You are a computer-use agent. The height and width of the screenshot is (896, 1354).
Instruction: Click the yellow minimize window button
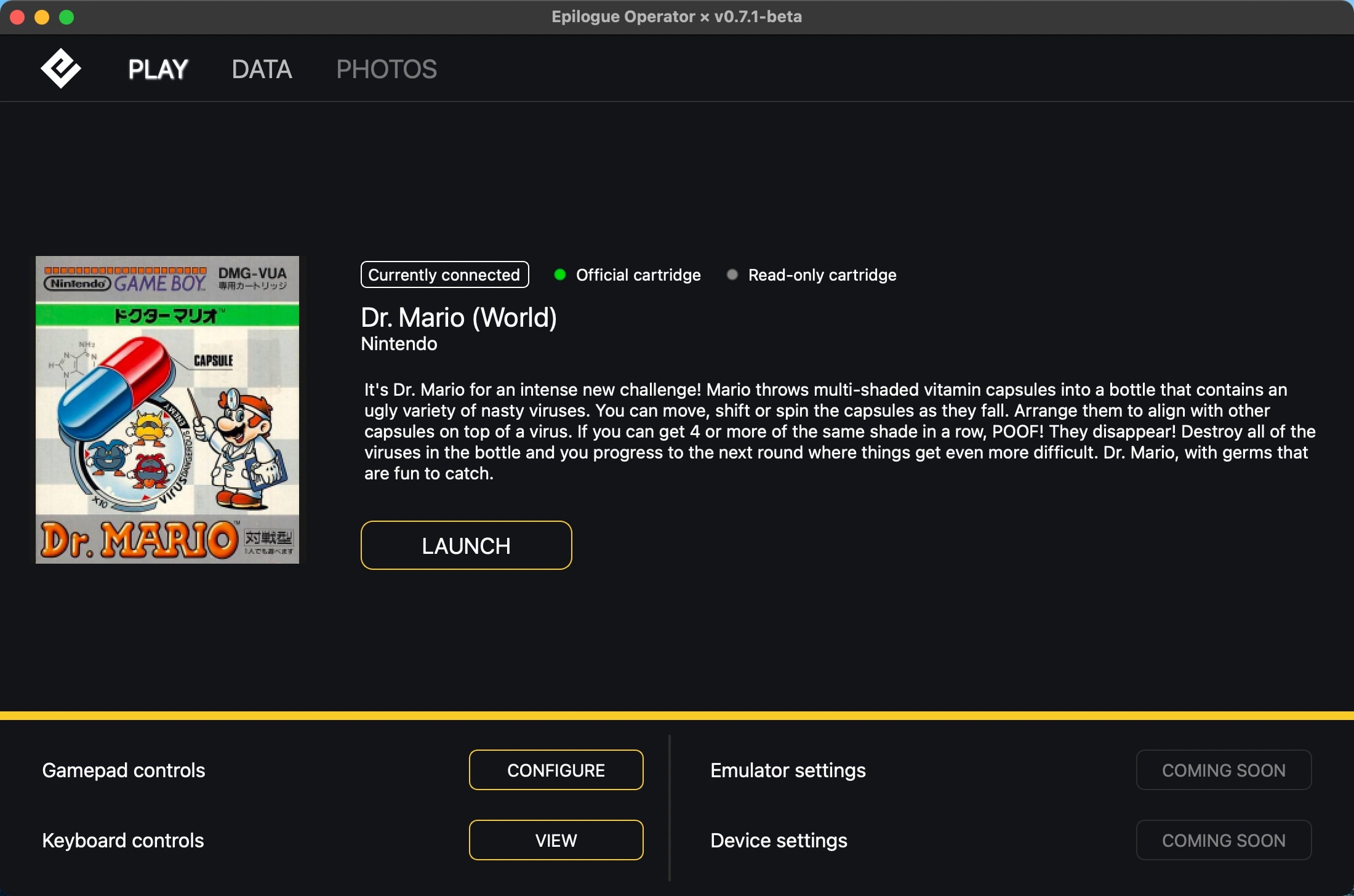tap(42, 17)
